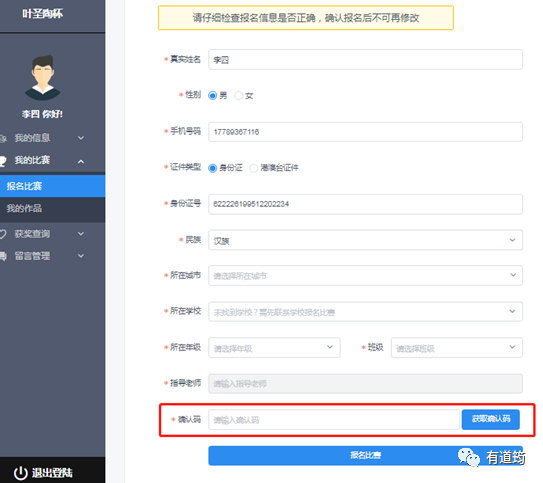Viewport: 543px width, 483px height.
Task: Submit with the blue 报名比赛 button
Action: 365,455
